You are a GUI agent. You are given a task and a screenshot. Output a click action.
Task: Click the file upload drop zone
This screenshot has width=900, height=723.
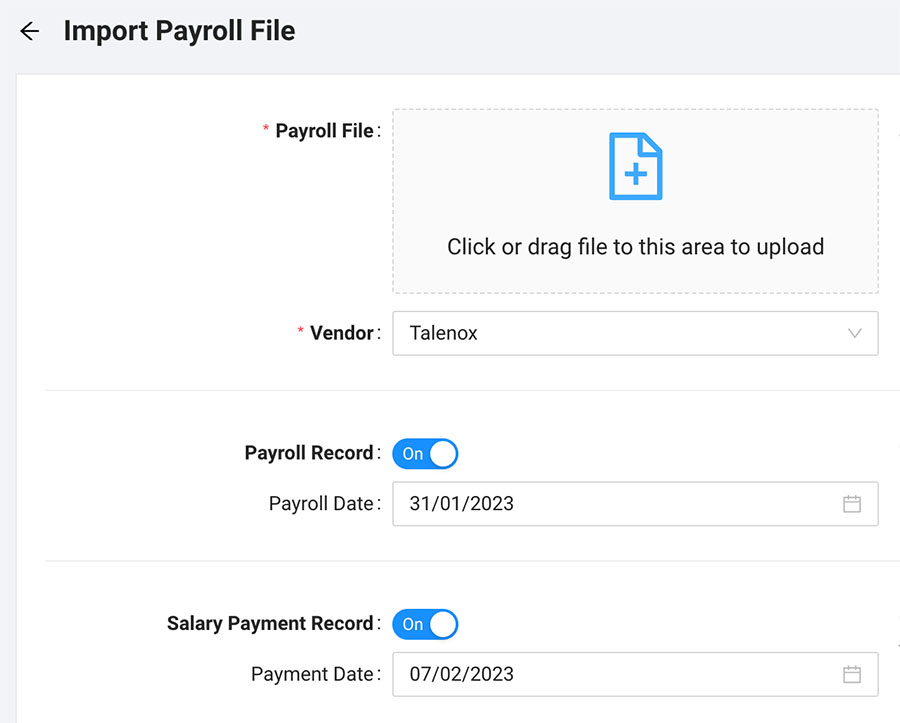coord(635,200)
